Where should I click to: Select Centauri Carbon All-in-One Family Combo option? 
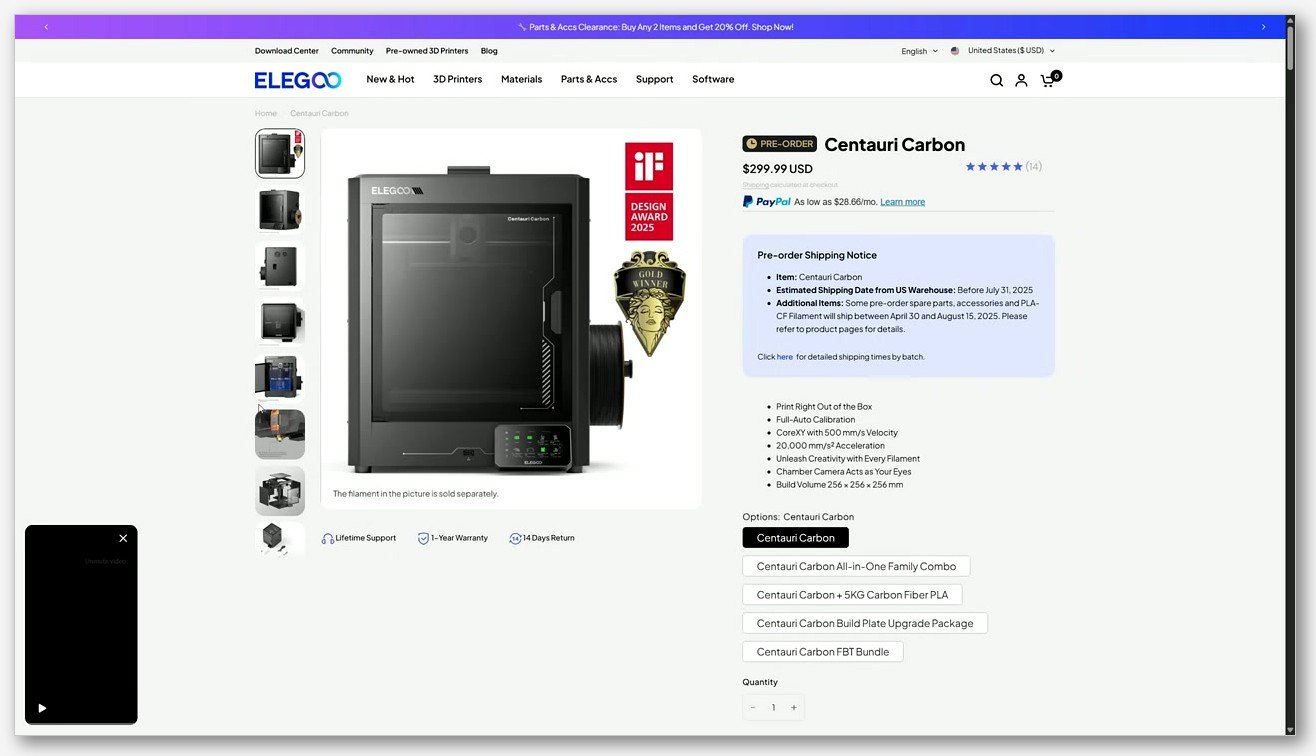pos(856,566)
